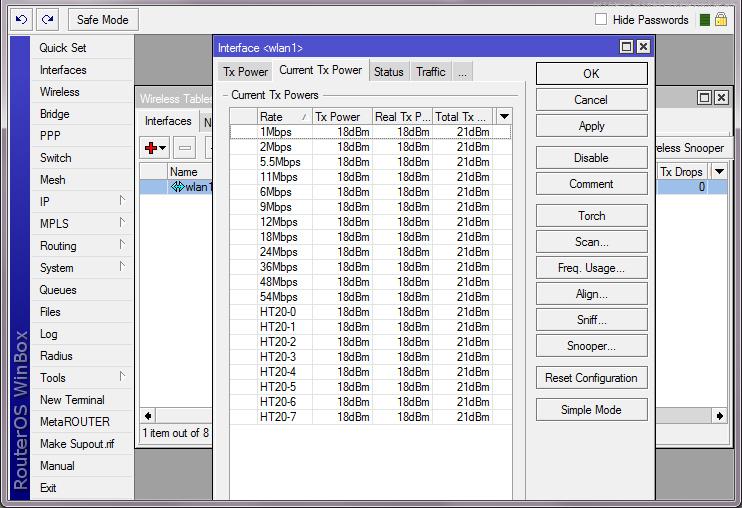Click the Comment button
Viewport: 742px width, 508px height.
click(x=592, y=184)
